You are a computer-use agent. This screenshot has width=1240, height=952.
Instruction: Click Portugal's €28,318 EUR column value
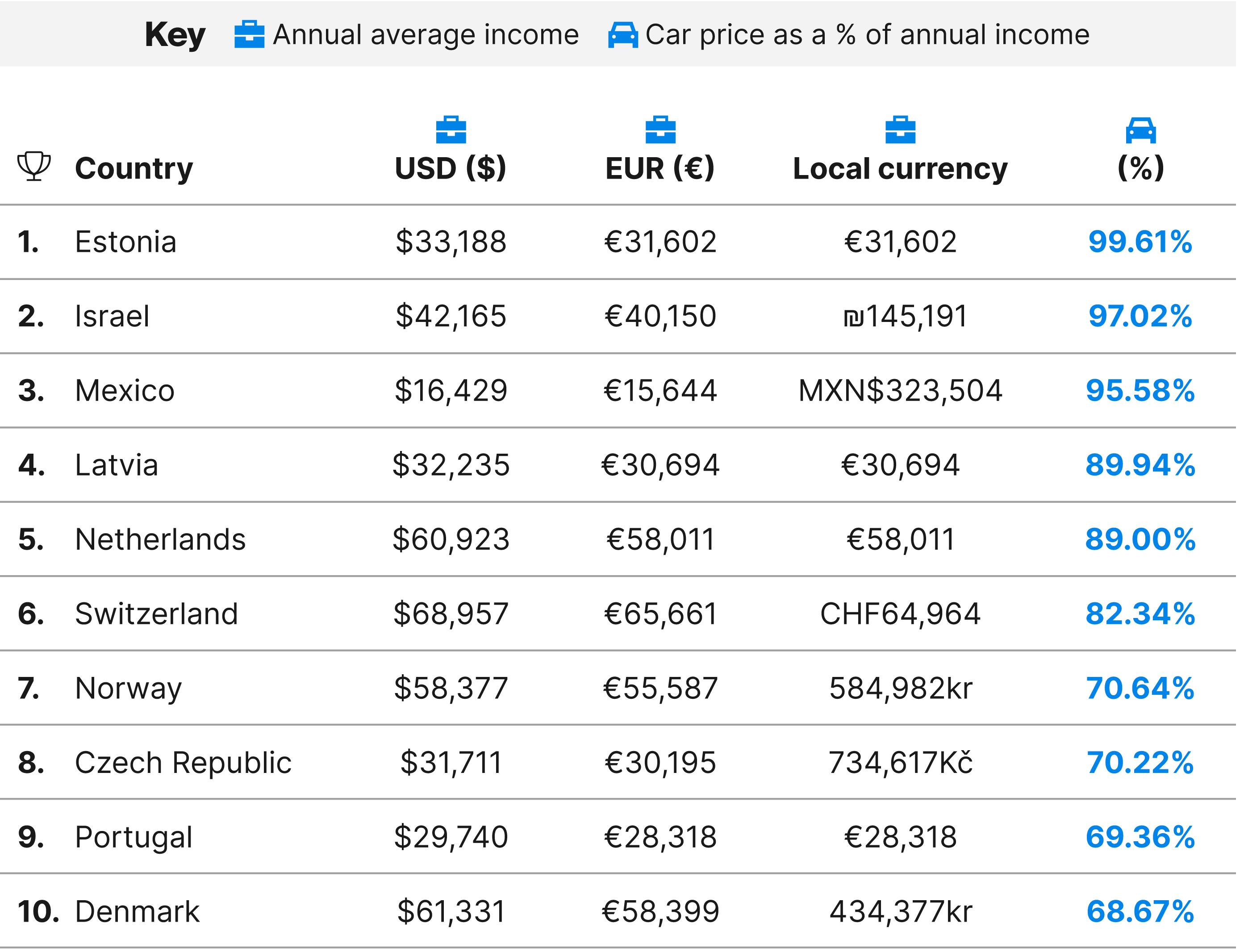pyautogui.click(x=660, y=837)
